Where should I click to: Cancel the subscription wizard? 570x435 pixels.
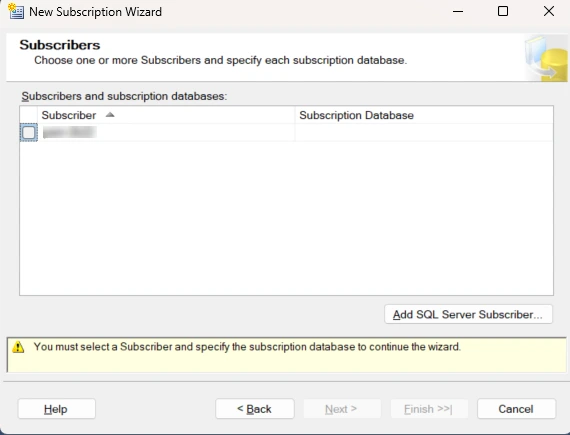(x=516, y=409)
